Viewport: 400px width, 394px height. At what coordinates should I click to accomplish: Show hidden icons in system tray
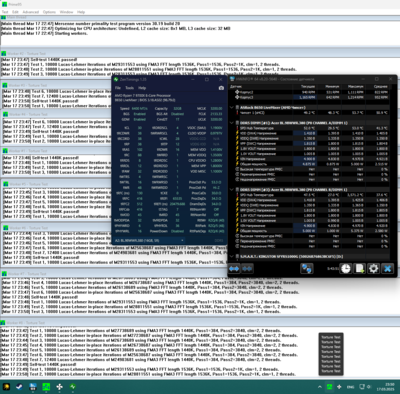(319, 387)
